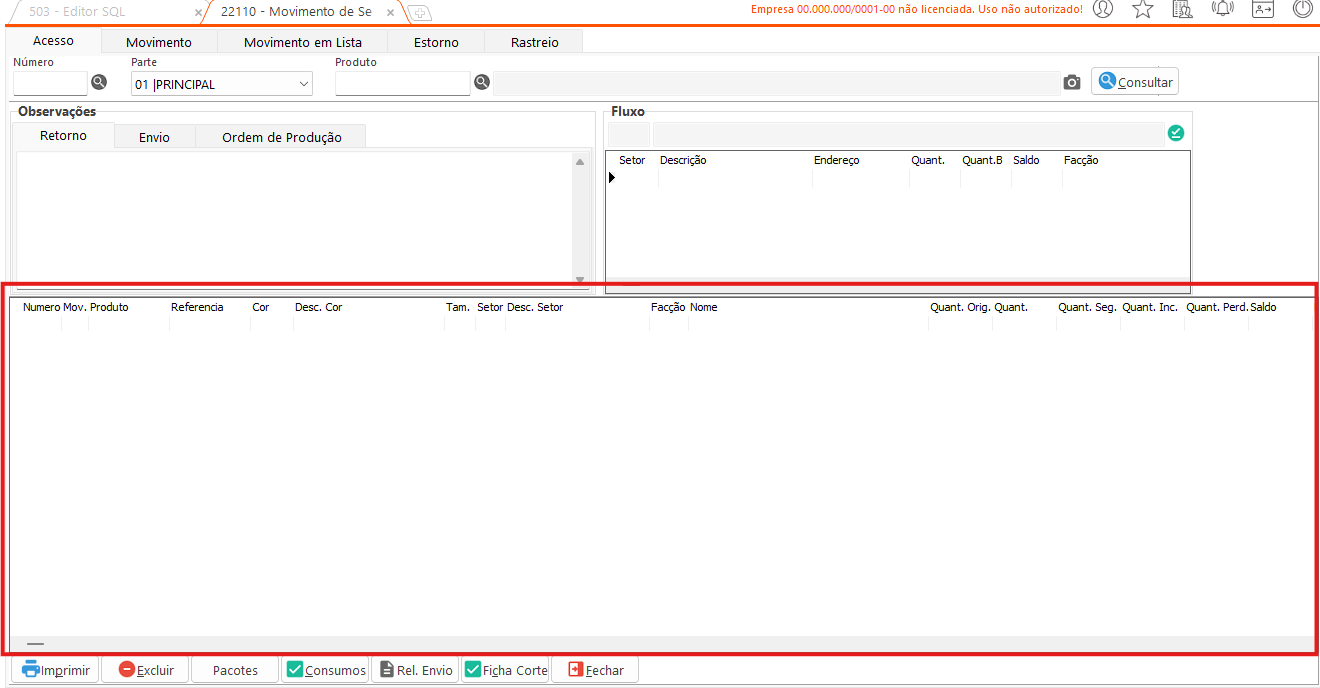This screenshot has height=688, width=1320.
Task: Click the Excluir button
Action: (145, 670)
